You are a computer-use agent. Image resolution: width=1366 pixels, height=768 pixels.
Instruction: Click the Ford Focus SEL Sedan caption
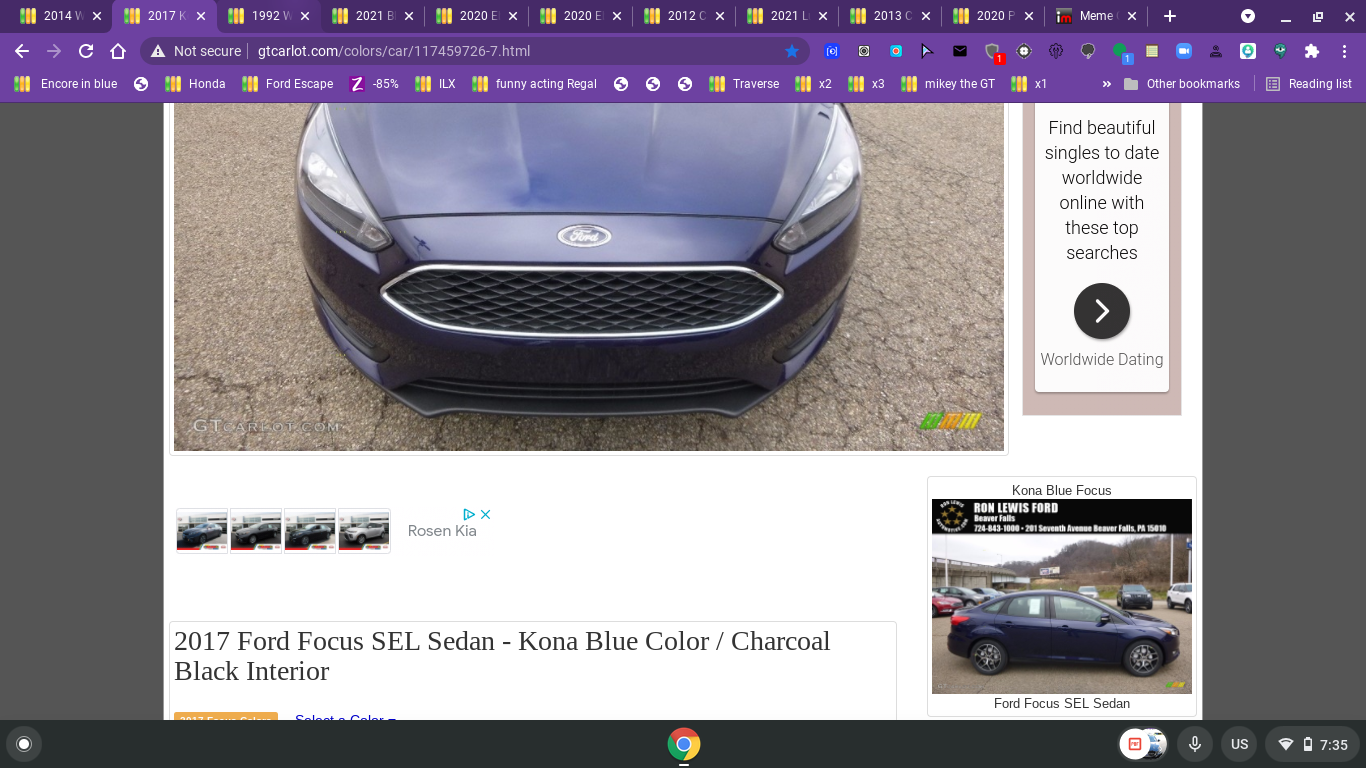(x=1062, y=703)
